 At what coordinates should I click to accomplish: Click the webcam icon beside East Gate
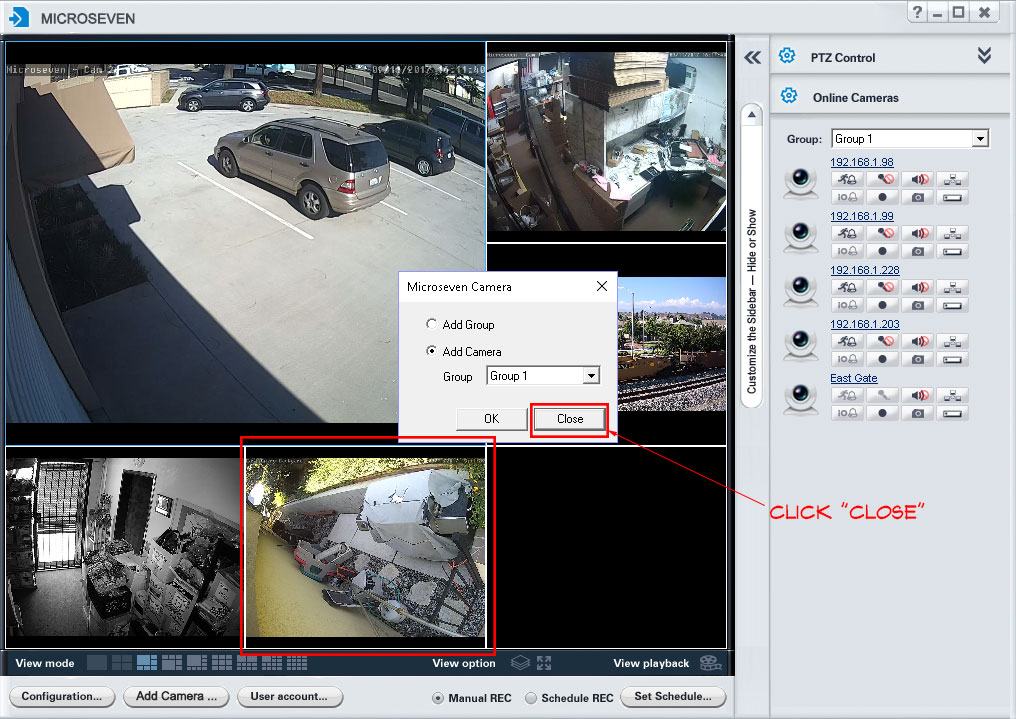(801, 399)
